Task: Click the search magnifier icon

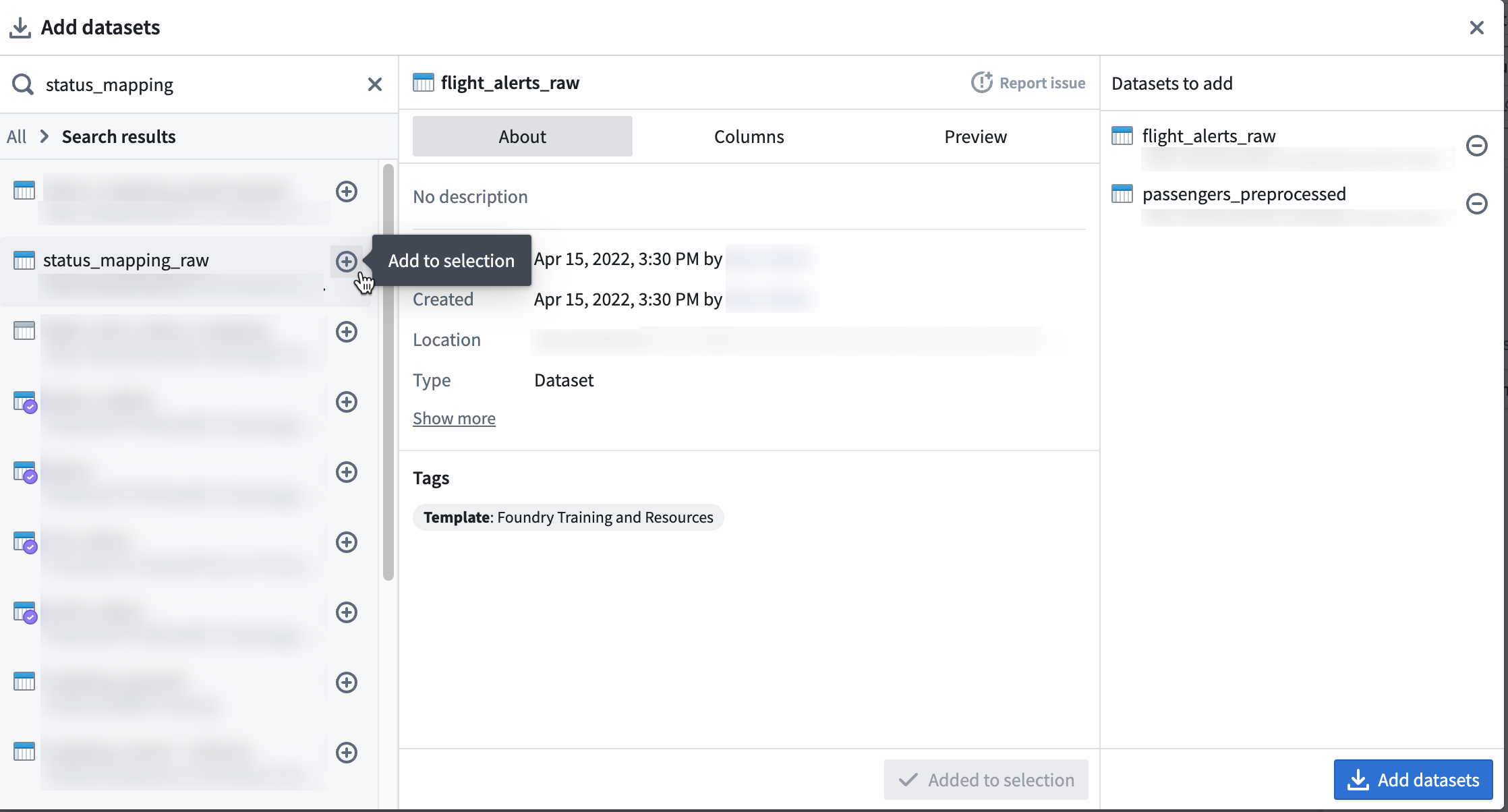Action: tap(22, 84)
